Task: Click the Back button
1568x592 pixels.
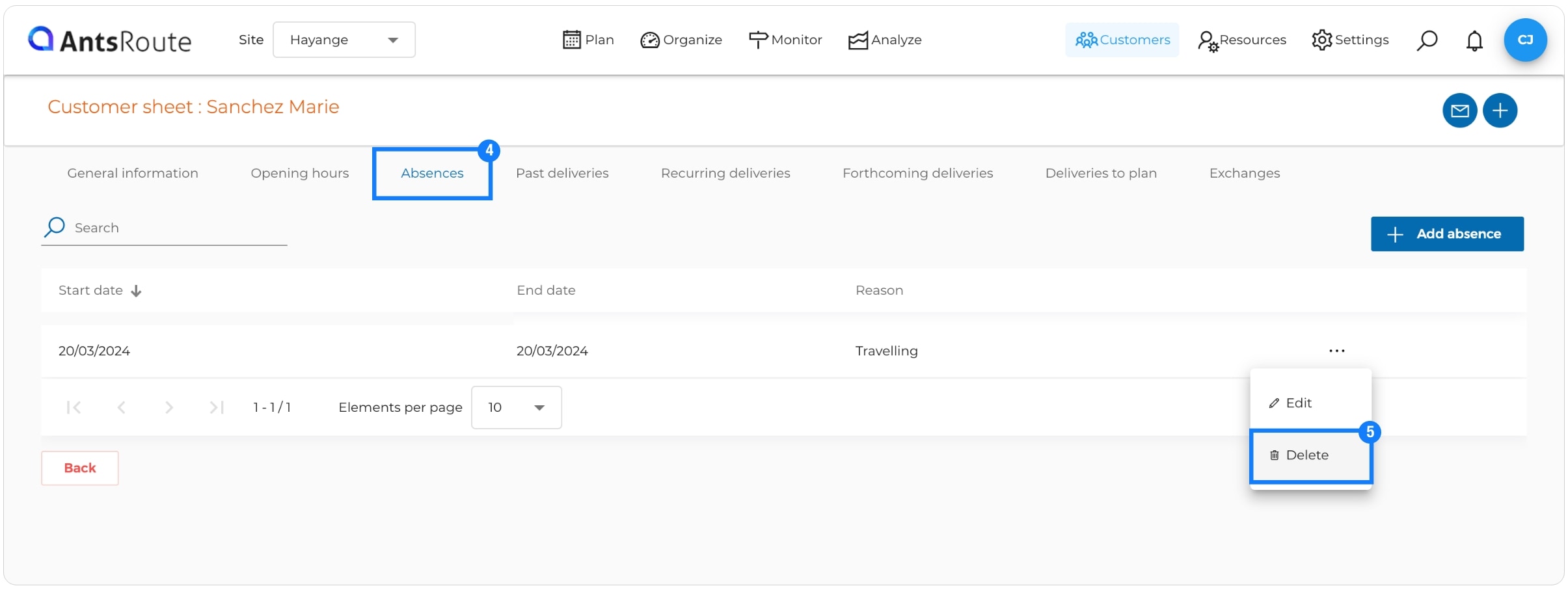Action: [x=80, y=468]
